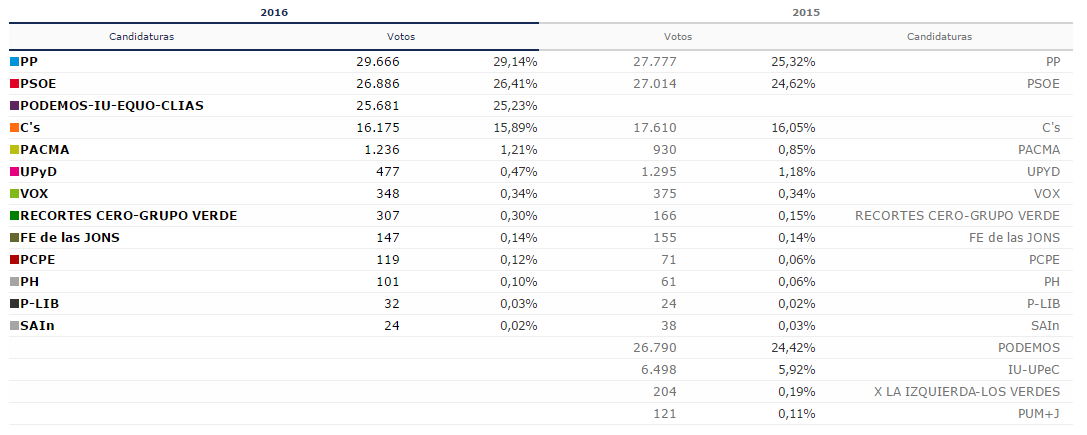Click the red PSOE color square
Viewport: 1087px width, 435px height.
coord(15,84)
